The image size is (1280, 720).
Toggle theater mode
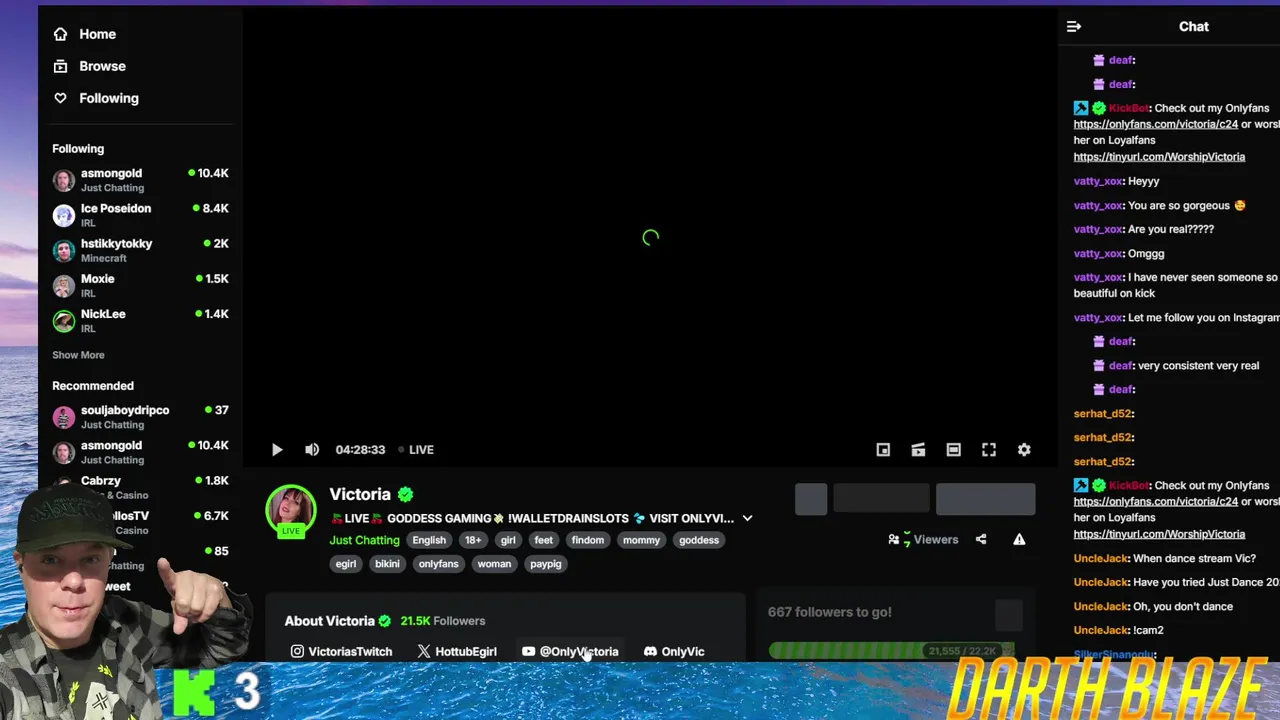tap(954, 450)
